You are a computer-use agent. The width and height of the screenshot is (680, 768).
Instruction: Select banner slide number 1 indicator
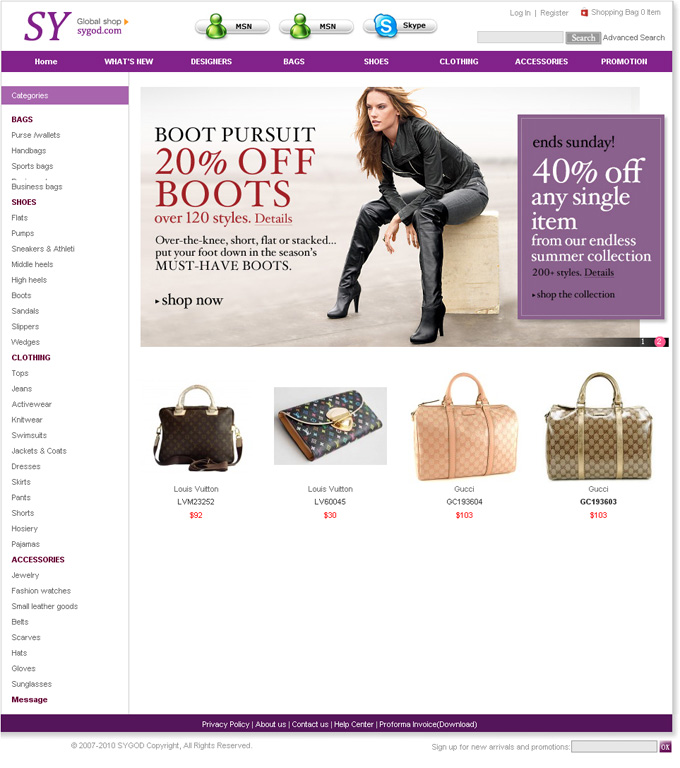tap(643, 342)
